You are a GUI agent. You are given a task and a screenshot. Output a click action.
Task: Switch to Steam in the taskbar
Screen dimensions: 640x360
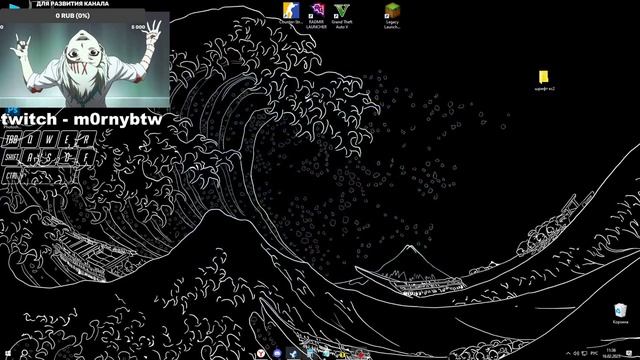(293, 353)
